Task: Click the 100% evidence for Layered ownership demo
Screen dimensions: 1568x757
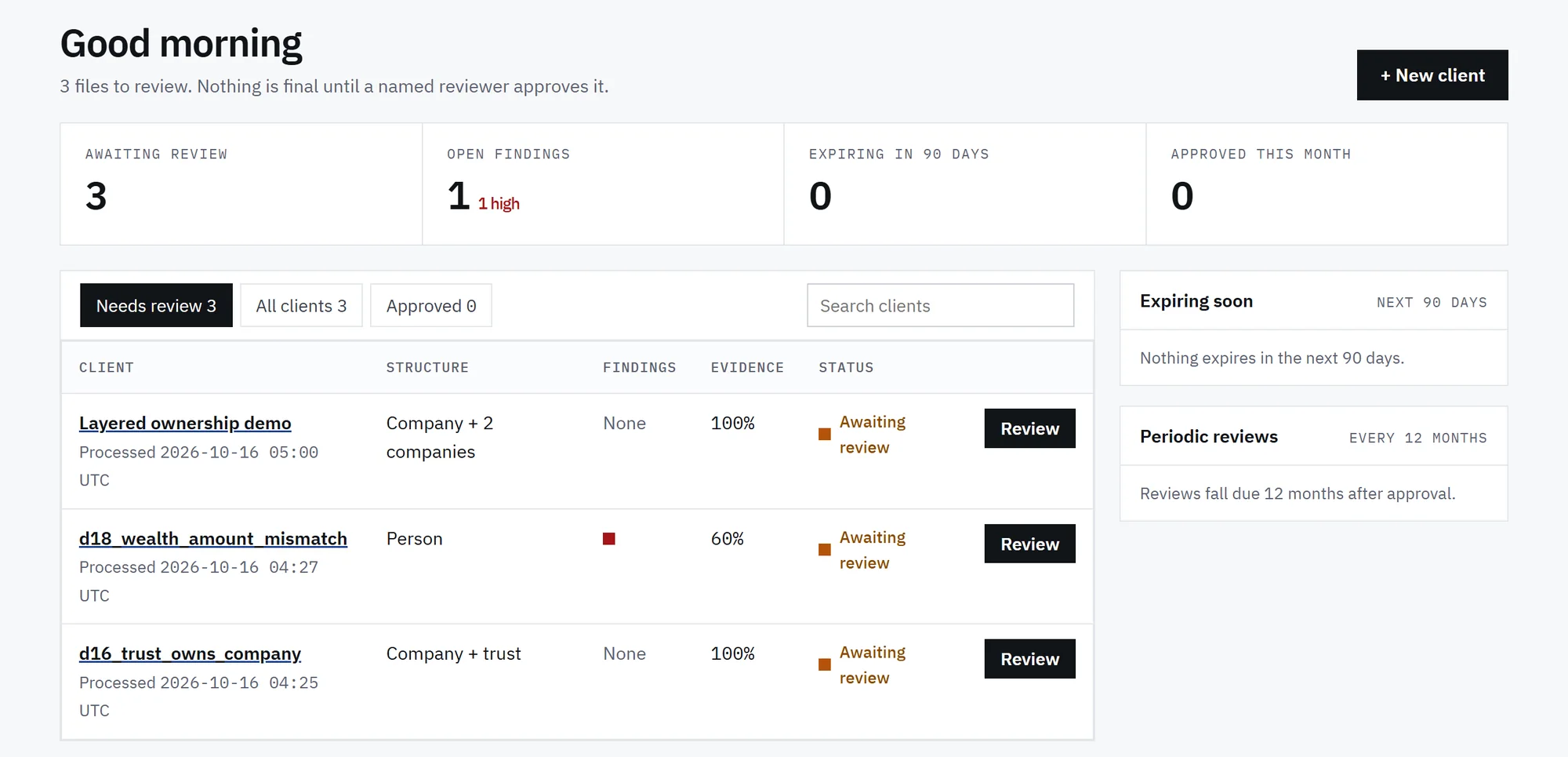Action: coord(733,424)
